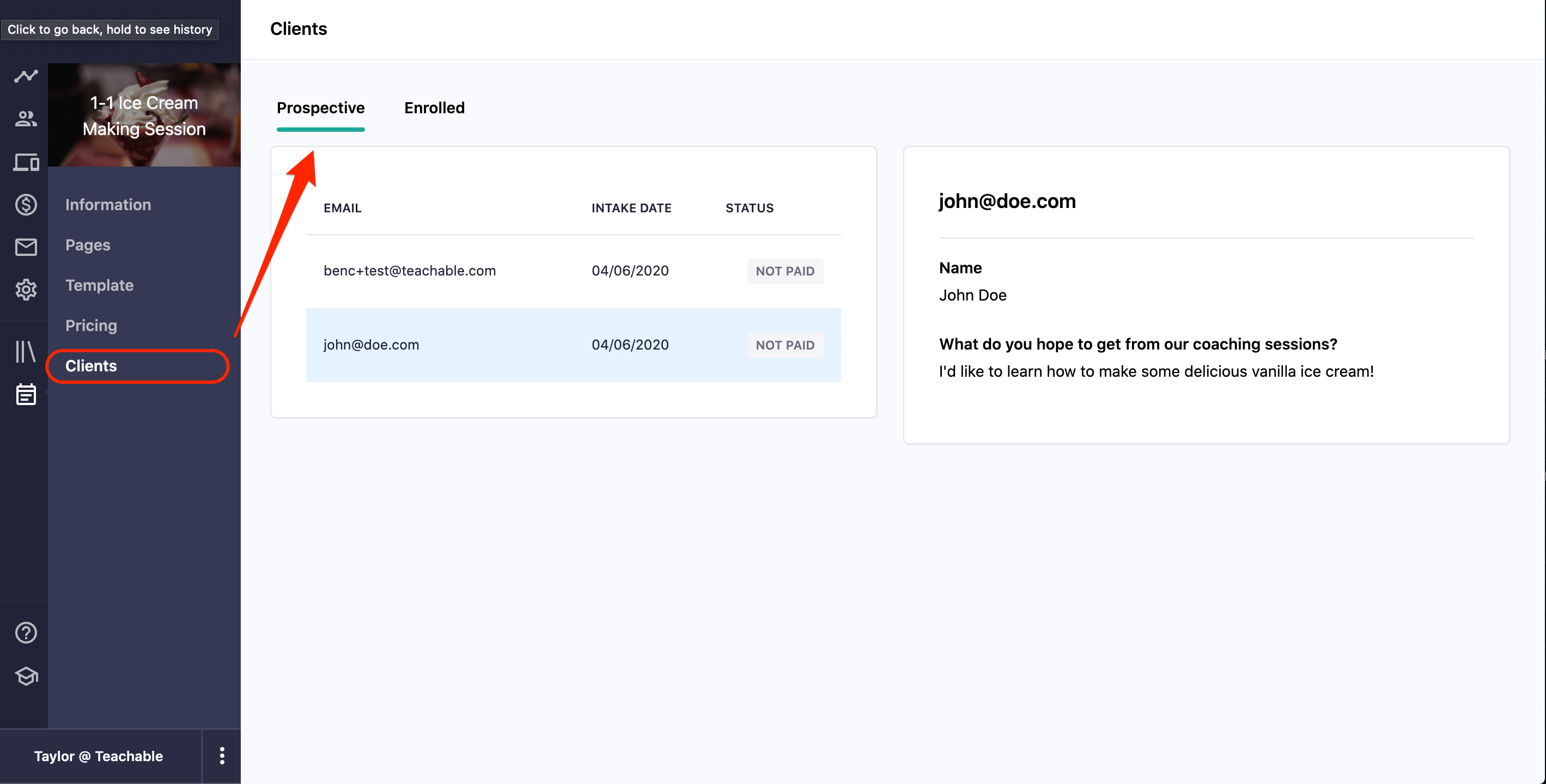Open the Site devices icon
The height and width of the screenshot is (784, 1546).
(26, 162)
